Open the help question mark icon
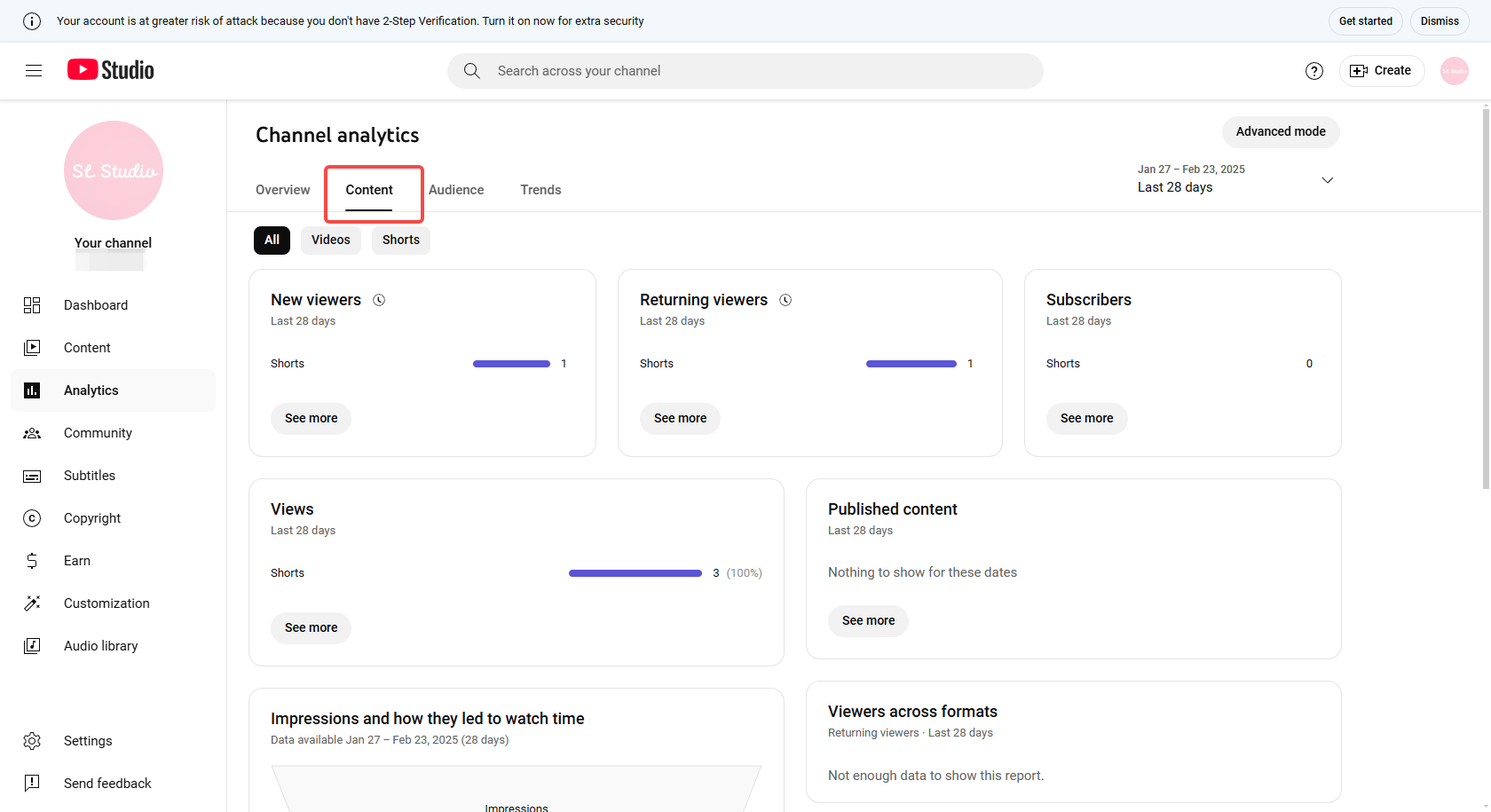The width and height of the screenshot is (1491, 812). (1313, 70)
